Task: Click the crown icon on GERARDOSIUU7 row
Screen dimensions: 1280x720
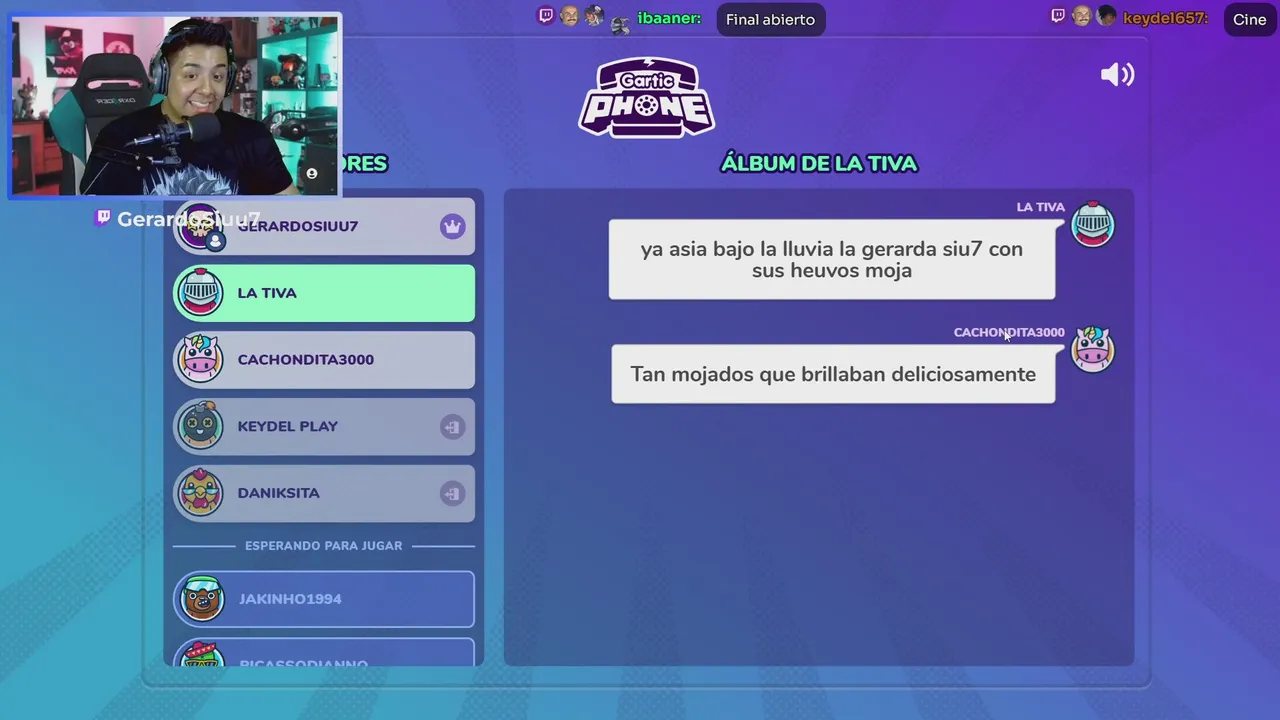Action: (452, 226)
